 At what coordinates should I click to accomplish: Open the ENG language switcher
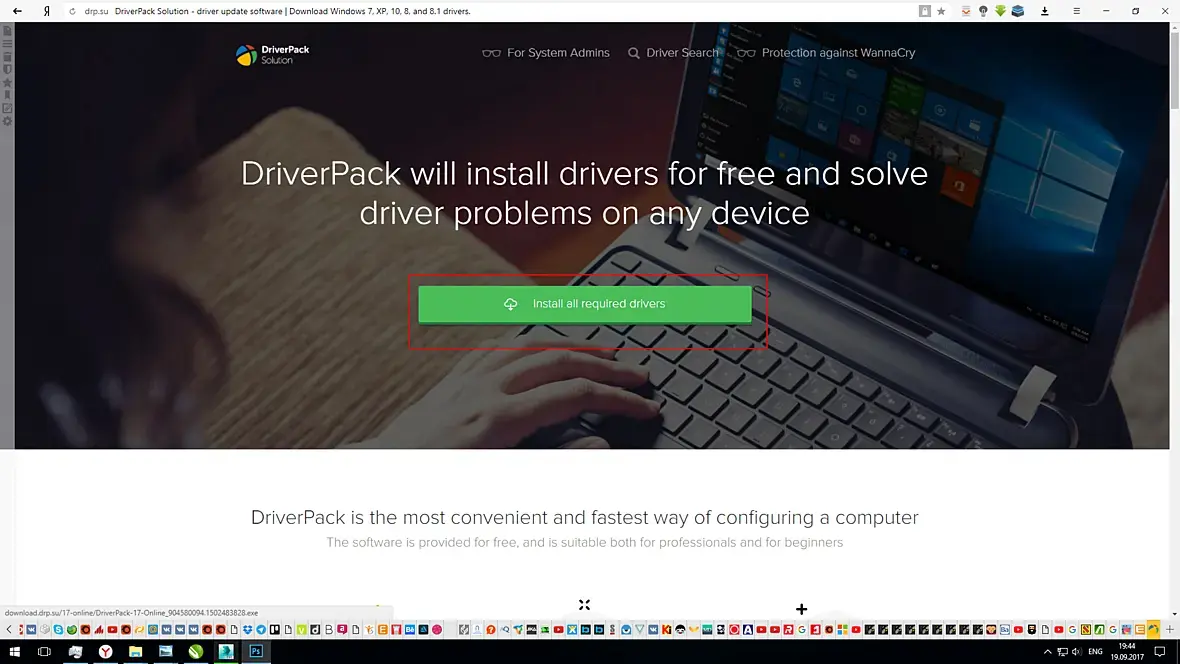(x=1096, y=651)
